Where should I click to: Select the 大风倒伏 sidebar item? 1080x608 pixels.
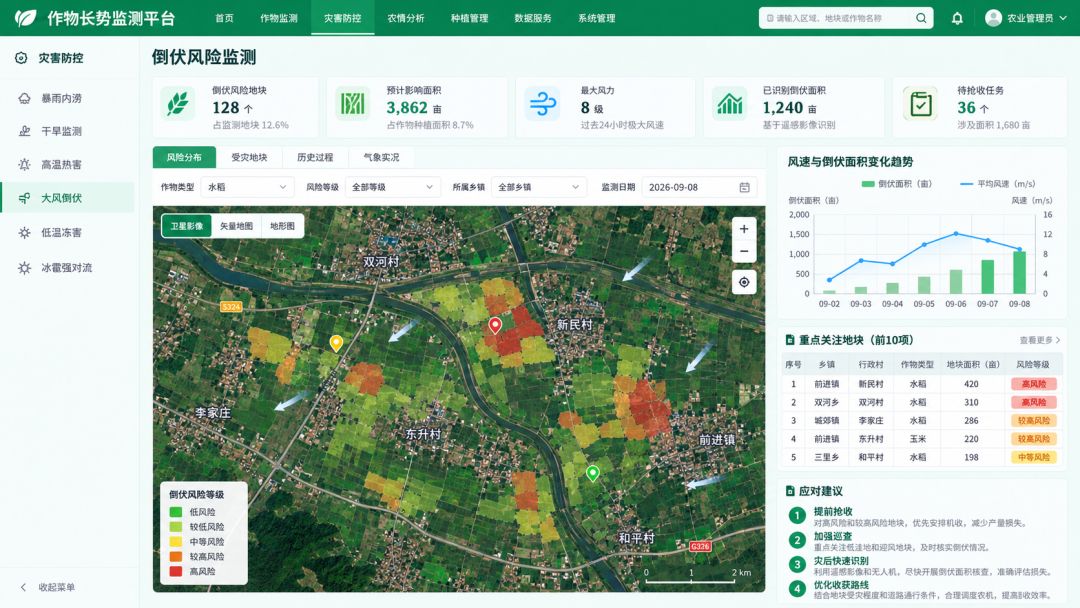pyautogui.click(x=68, y=198)
